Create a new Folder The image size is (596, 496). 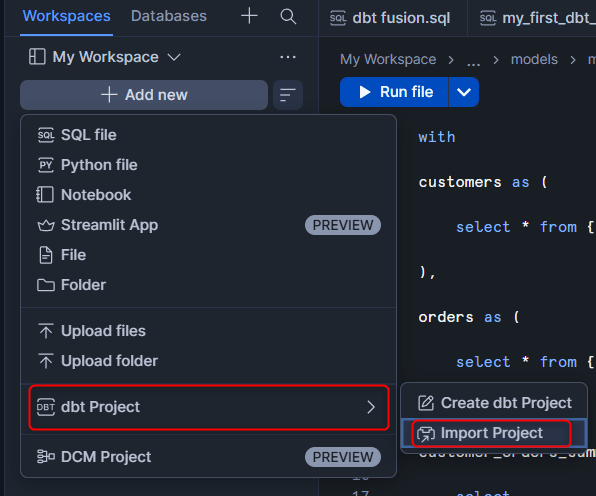coord(208,285)
